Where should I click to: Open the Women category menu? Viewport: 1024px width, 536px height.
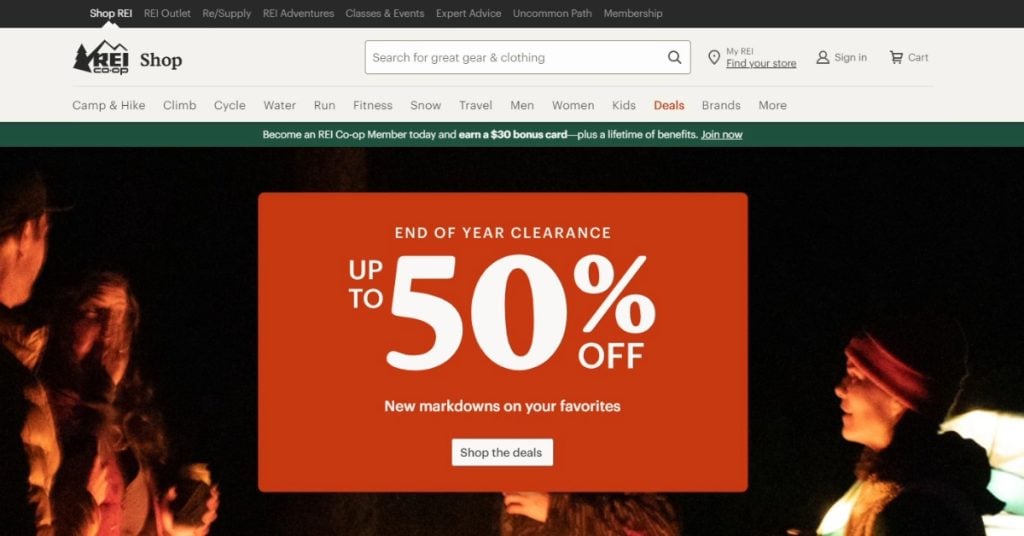click(573, 105)
